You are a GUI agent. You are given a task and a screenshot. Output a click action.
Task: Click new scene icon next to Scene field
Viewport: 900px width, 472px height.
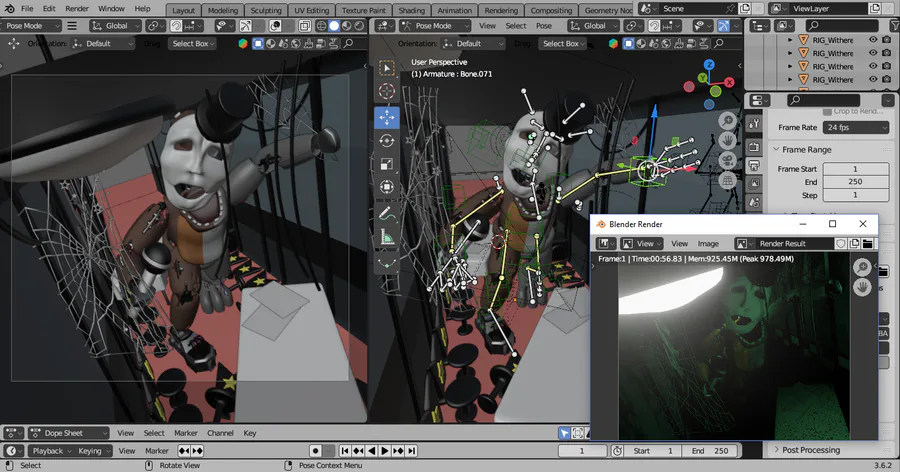pyautogui.click(x=744, y=9)
